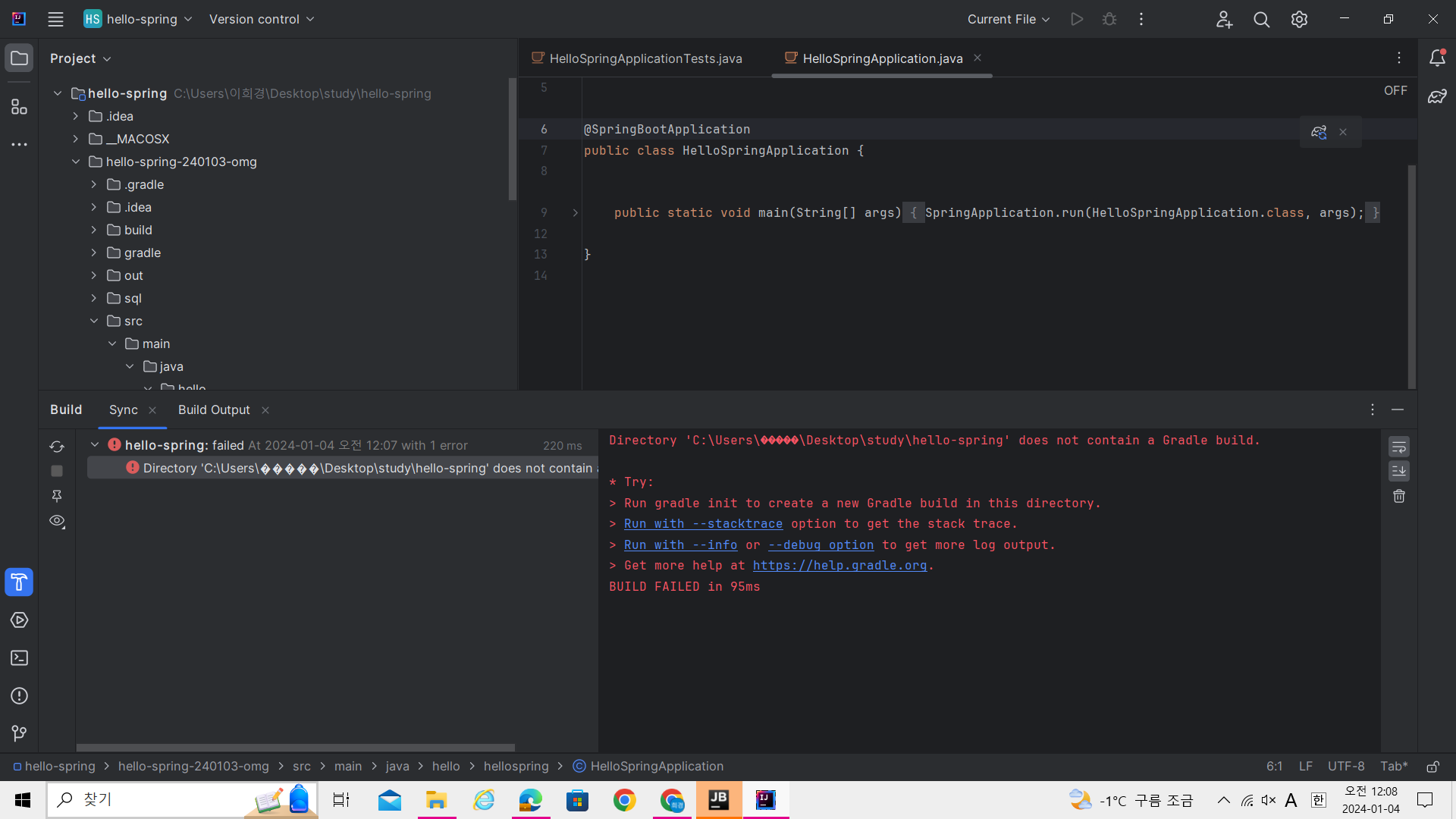Viewport: 1456px width, 819px height.
Task: Collapse hello-spring-240103-omg folder
Action: (76, 162)
